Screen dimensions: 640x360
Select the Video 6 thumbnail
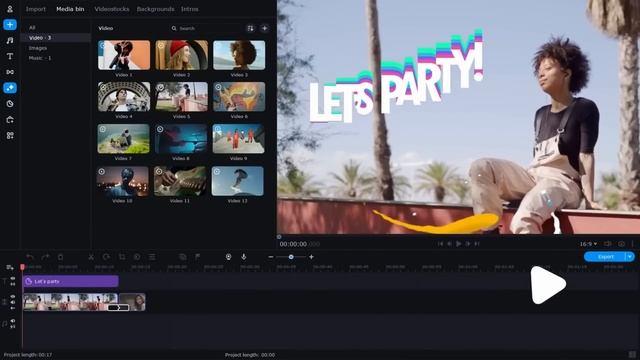point(239,97)
